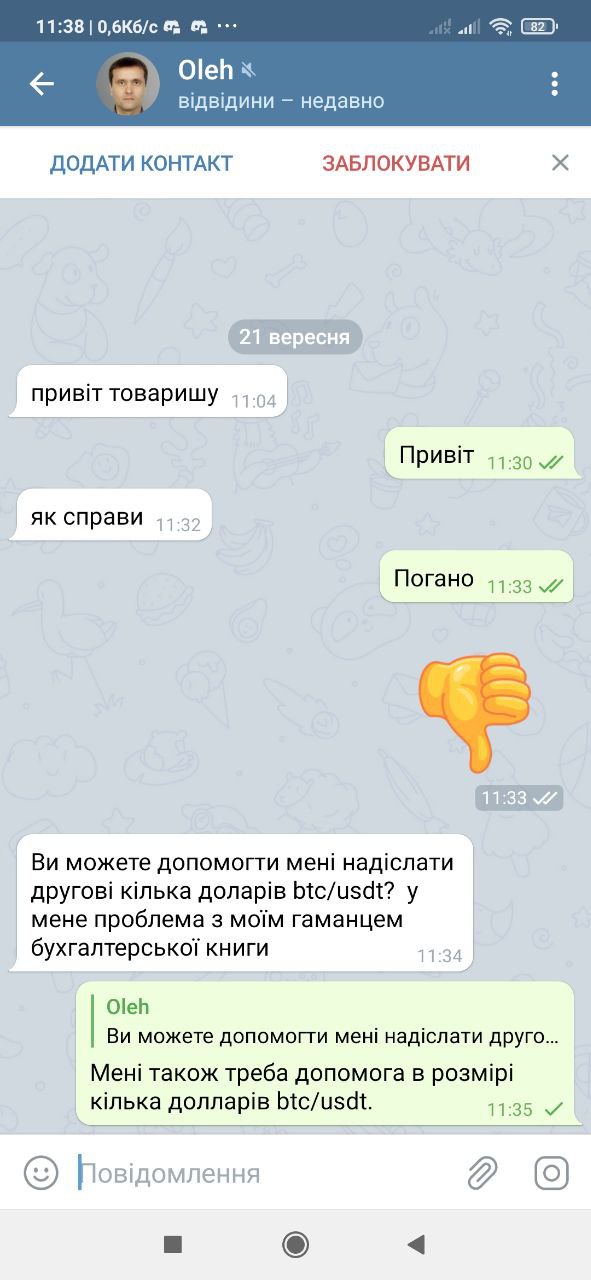Tap the Android back triangle button

click(417, 1243)
